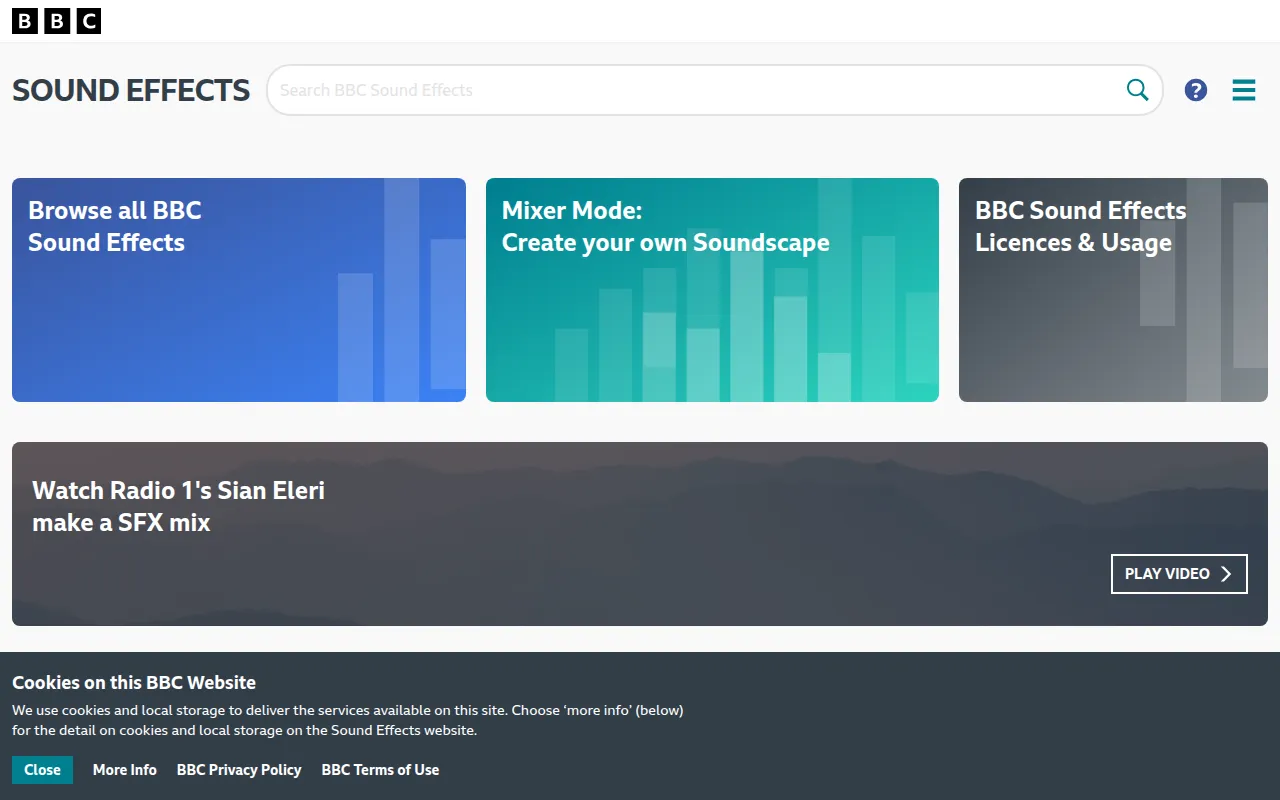This screenshot has width=1280, height=800.
Task: Click the BBC logo
Action: (56, 21)
